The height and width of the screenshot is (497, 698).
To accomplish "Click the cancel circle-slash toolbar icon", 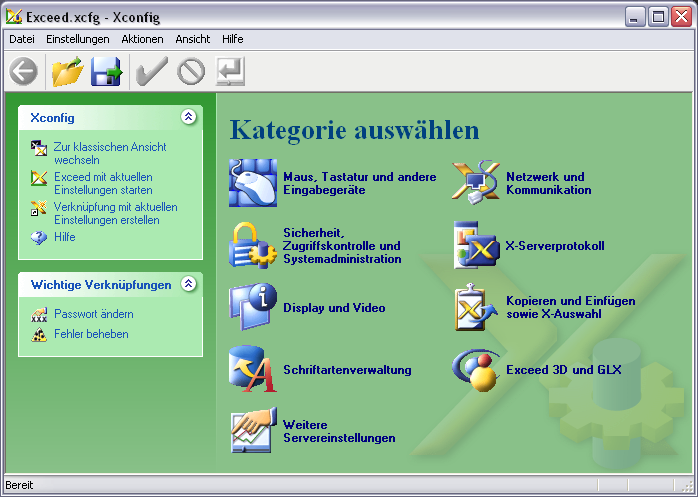I will [191, 71].
